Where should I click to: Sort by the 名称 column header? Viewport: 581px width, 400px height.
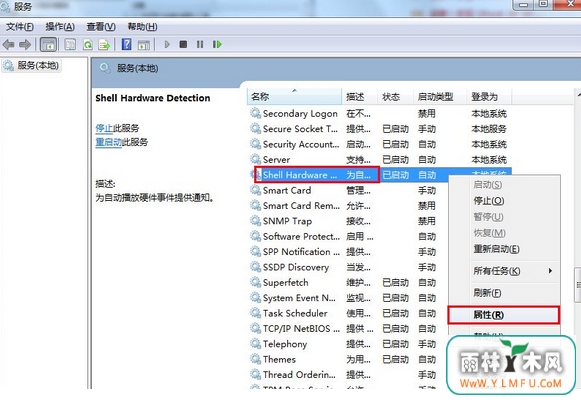pyautogui.click(x=294, y=97)
